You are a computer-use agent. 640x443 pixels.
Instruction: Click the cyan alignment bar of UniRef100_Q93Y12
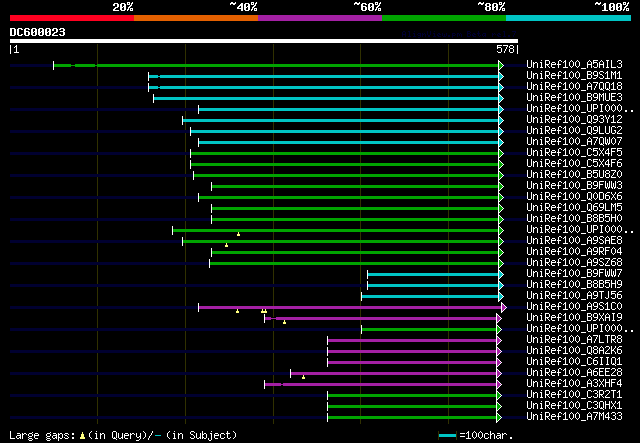tap(341, 120)
